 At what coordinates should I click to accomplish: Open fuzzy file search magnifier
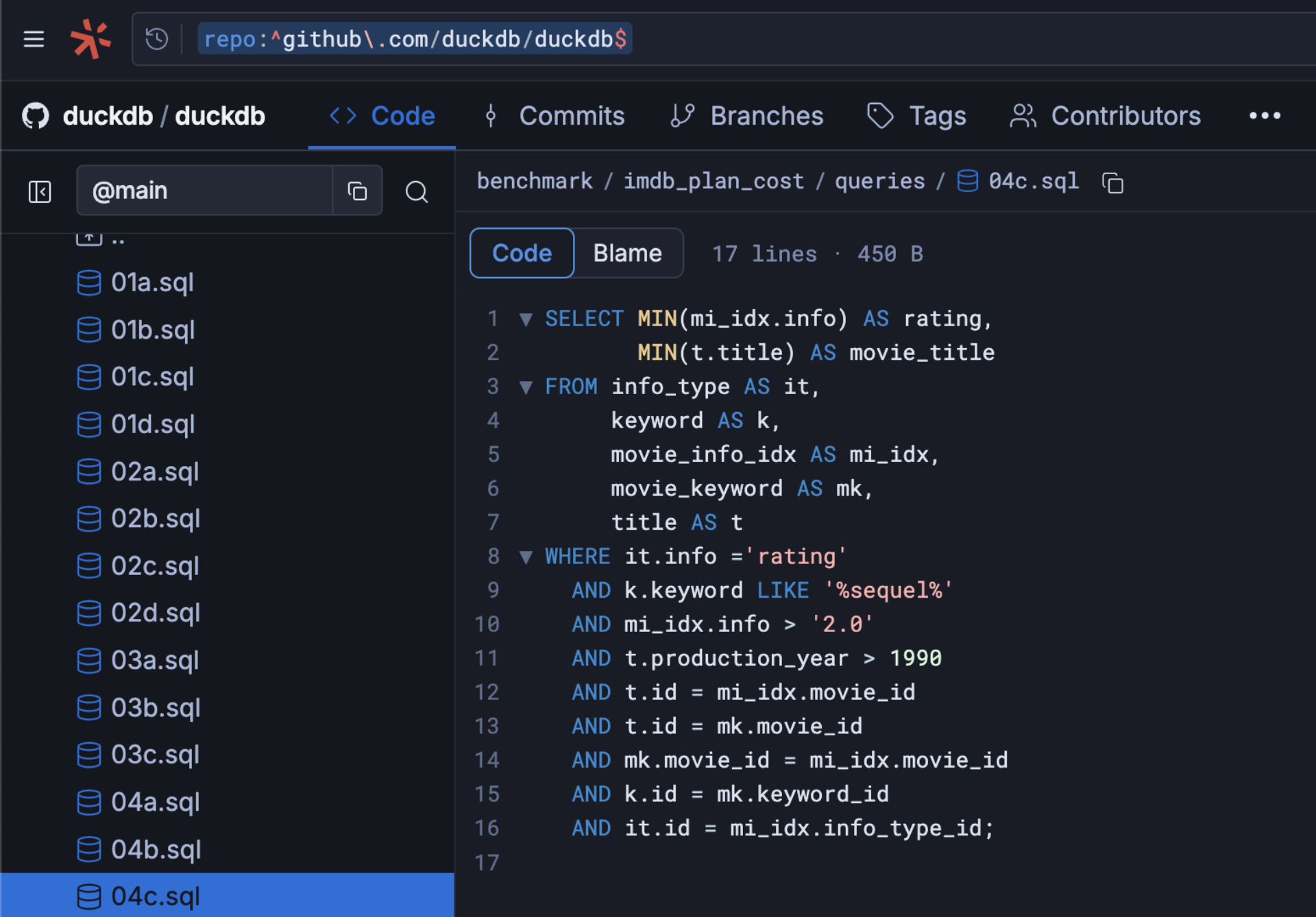416,192
